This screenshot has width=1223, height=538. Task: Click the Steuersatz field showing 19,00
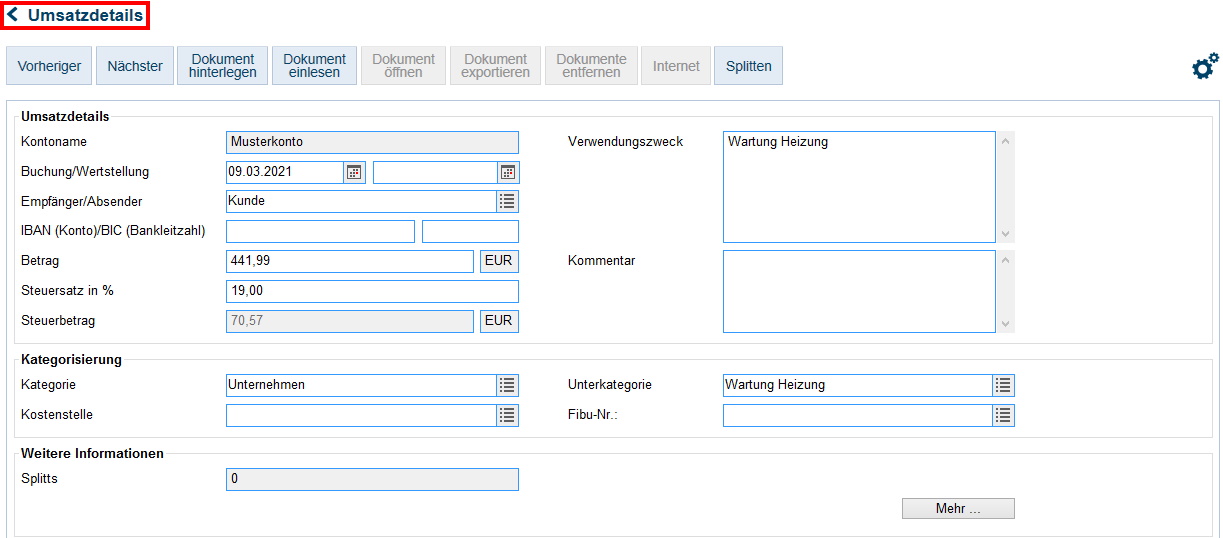[373, 291]
